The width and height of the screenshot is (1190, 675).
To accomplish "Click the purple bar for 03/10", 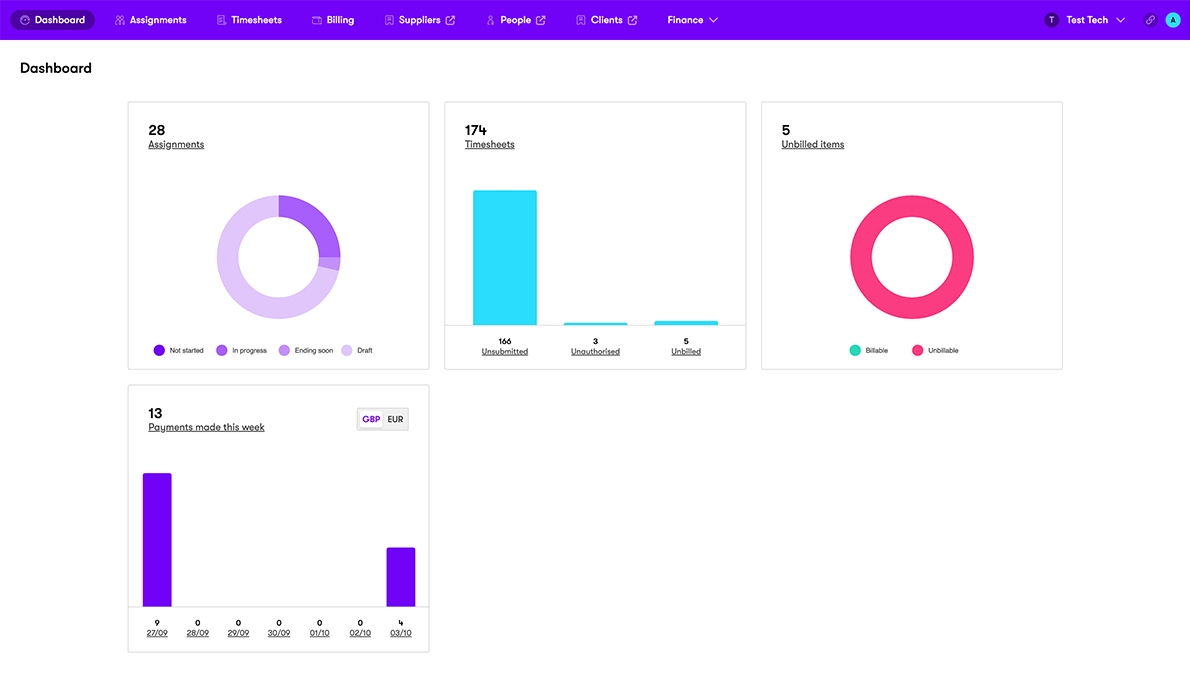I will (x=401, y=577).
